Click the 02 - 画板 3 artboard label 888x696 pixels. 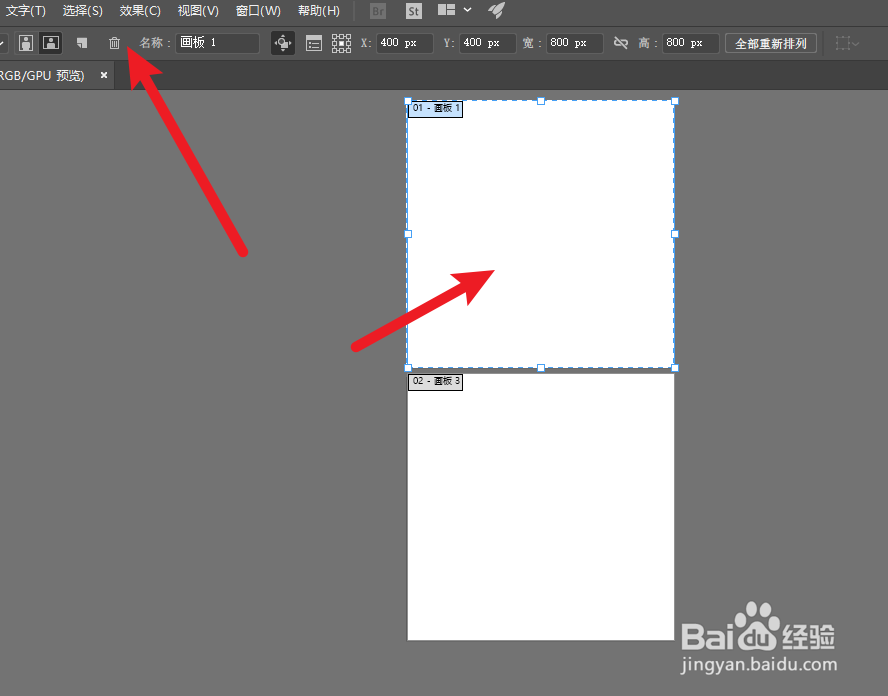pyautogui.click(x=436, y=382)
